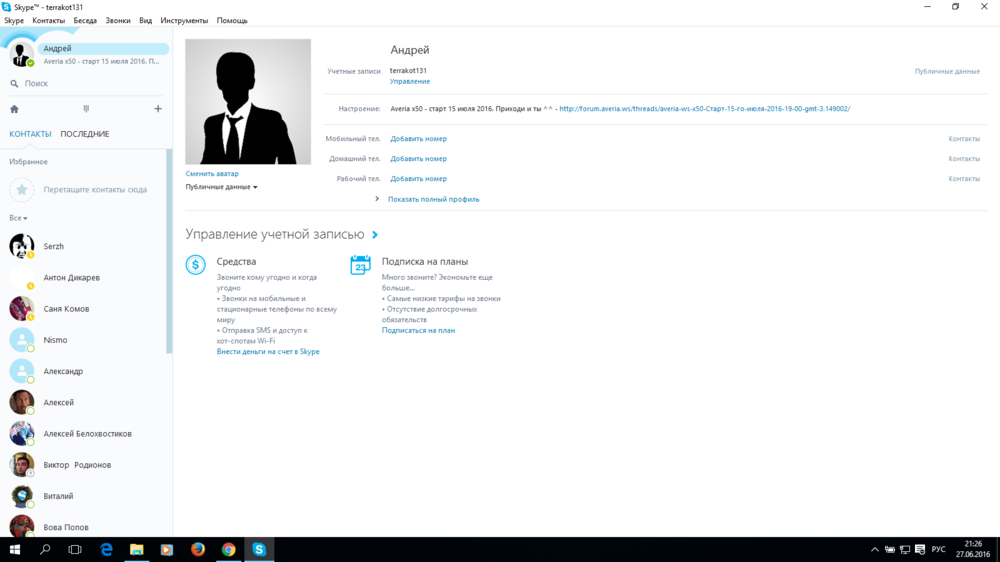This screenshot has height=562, width=1000.
Task: Click Саня Комов's avatar
Action: point(21,308)
